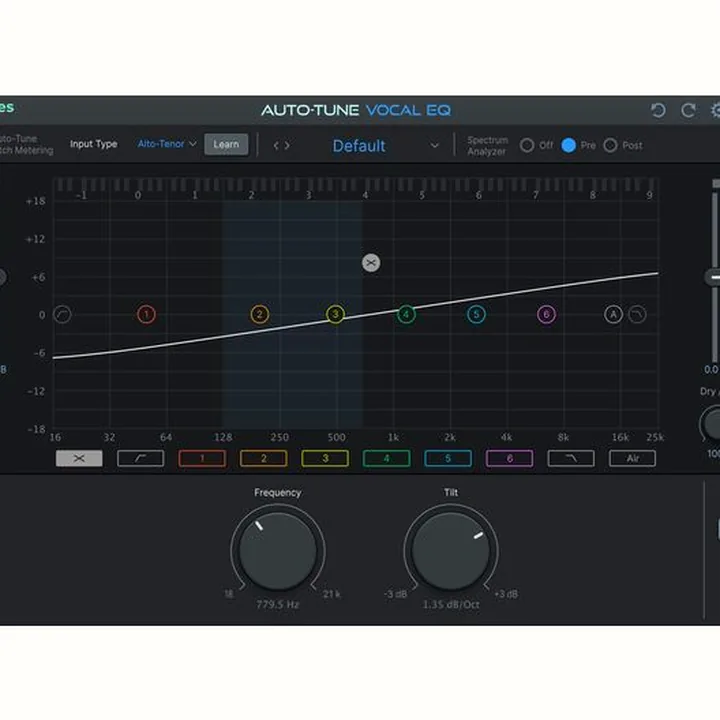
Task: Go to the next preset arrow
Action: [x=287, y=146]
